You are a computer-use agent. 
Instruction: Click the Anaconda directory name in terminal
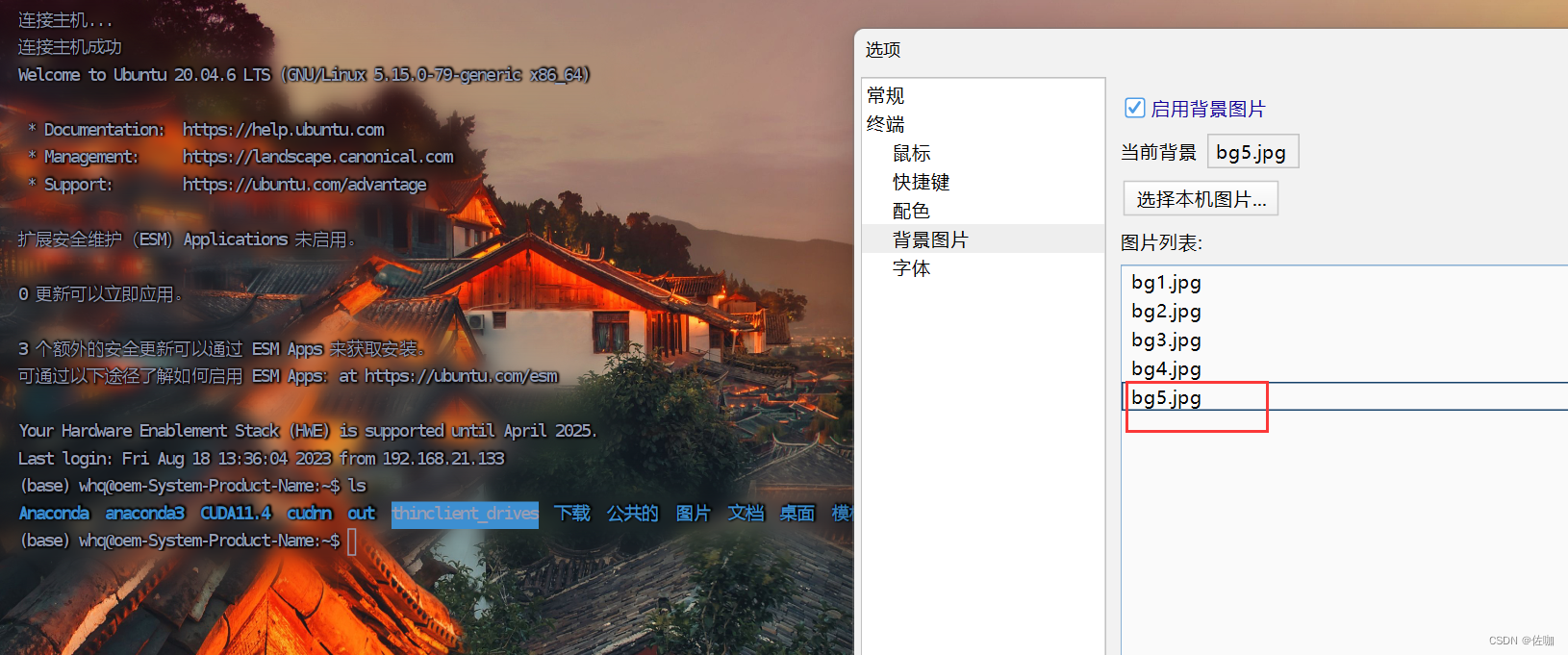54,514
